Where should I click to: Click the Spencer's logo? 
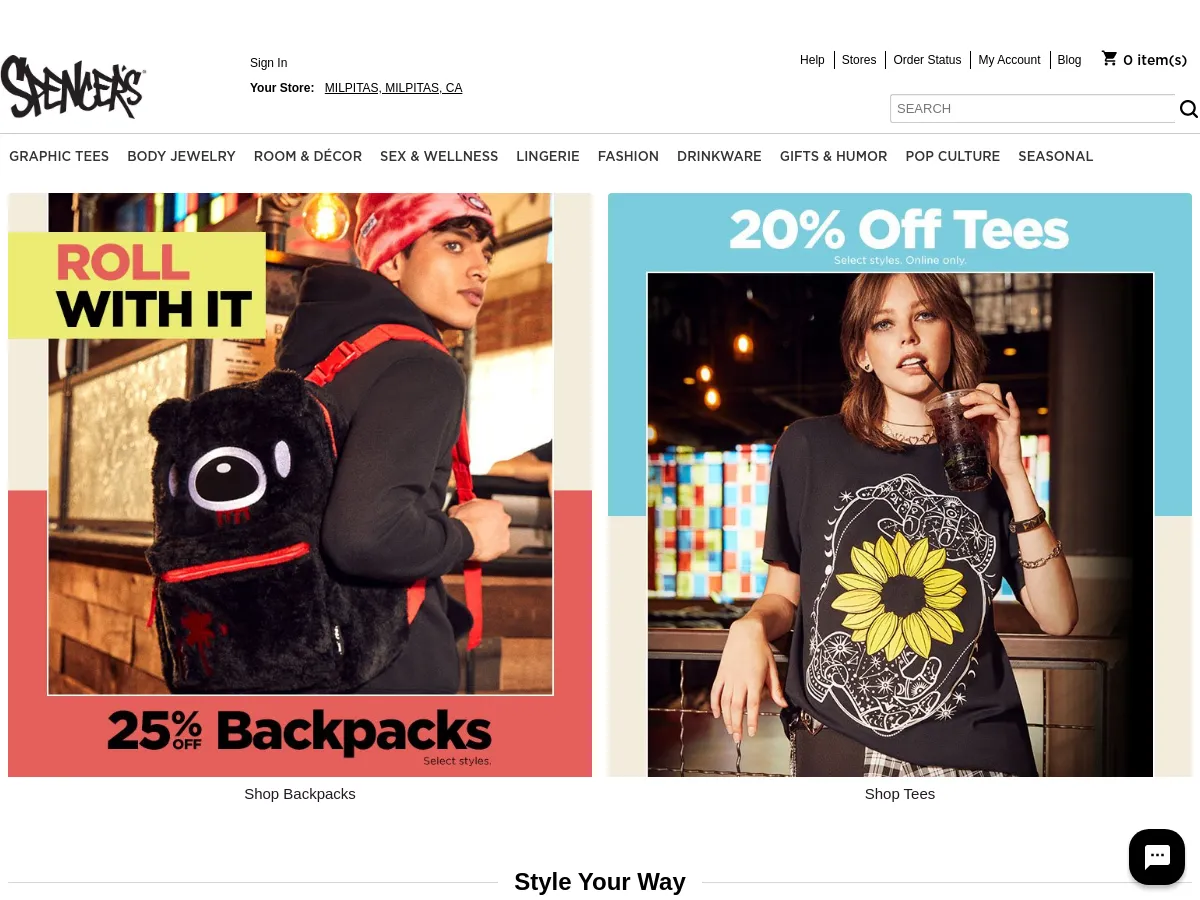coord(73,87)
